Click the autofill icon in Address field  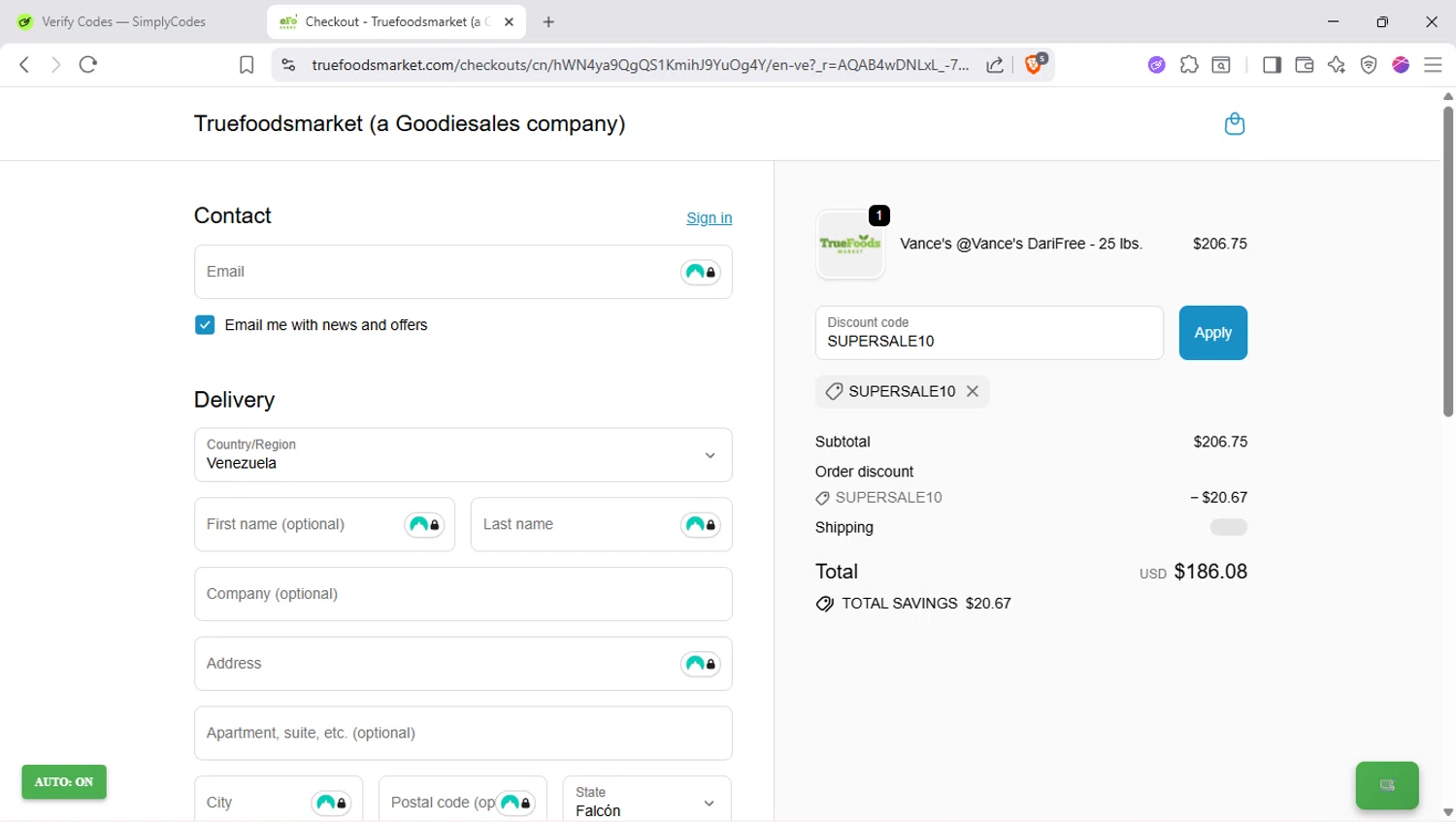(701, 664)
